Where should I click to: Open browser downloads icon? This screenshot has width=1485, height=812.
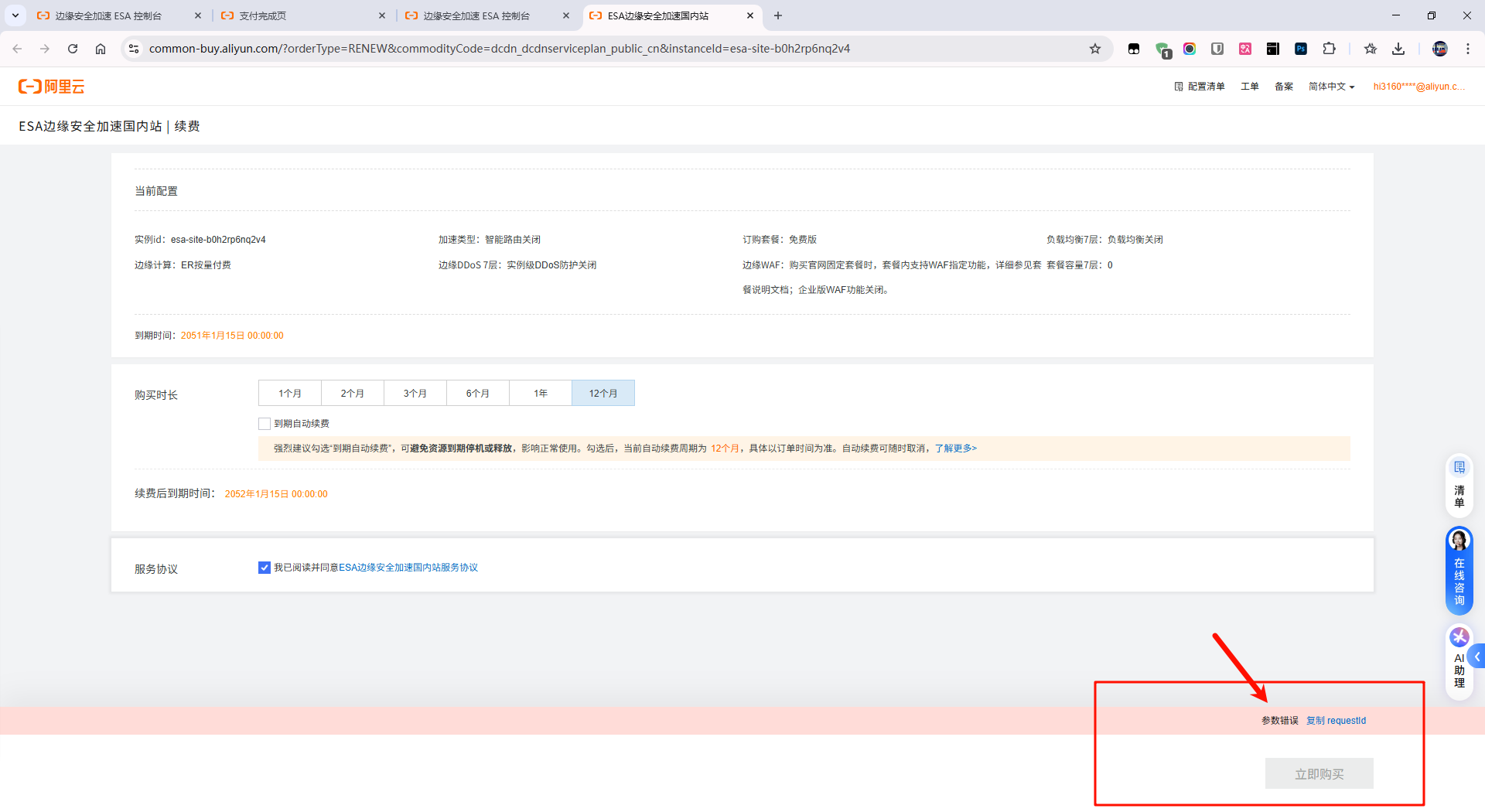coord(1398,49)
